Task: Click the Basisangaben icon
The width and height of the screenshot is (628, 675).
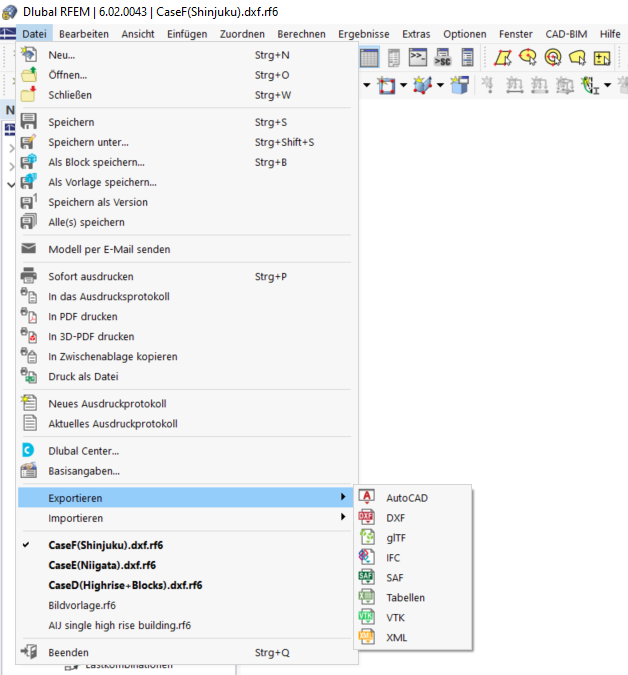Action: point(29,471)
